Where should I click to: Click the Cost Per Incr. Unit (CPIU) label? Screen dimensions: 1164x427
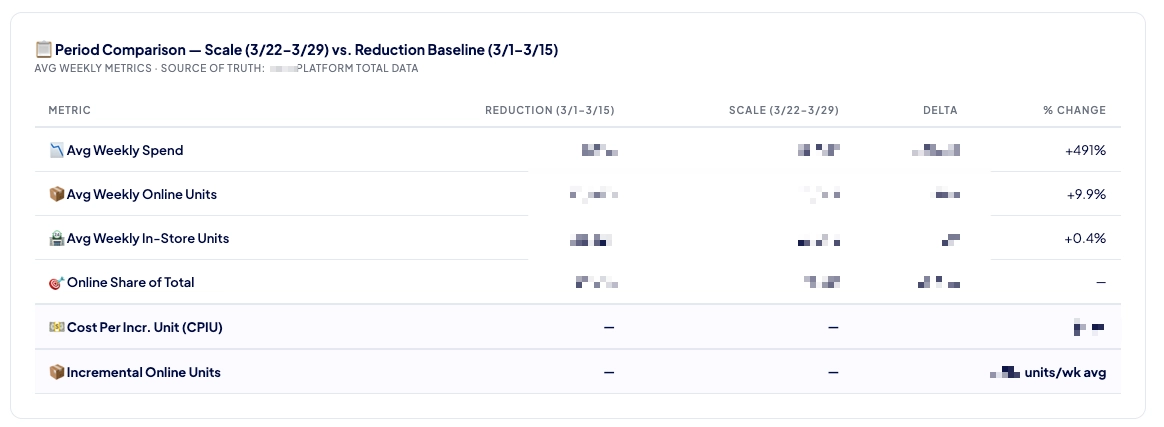point(145,327)
